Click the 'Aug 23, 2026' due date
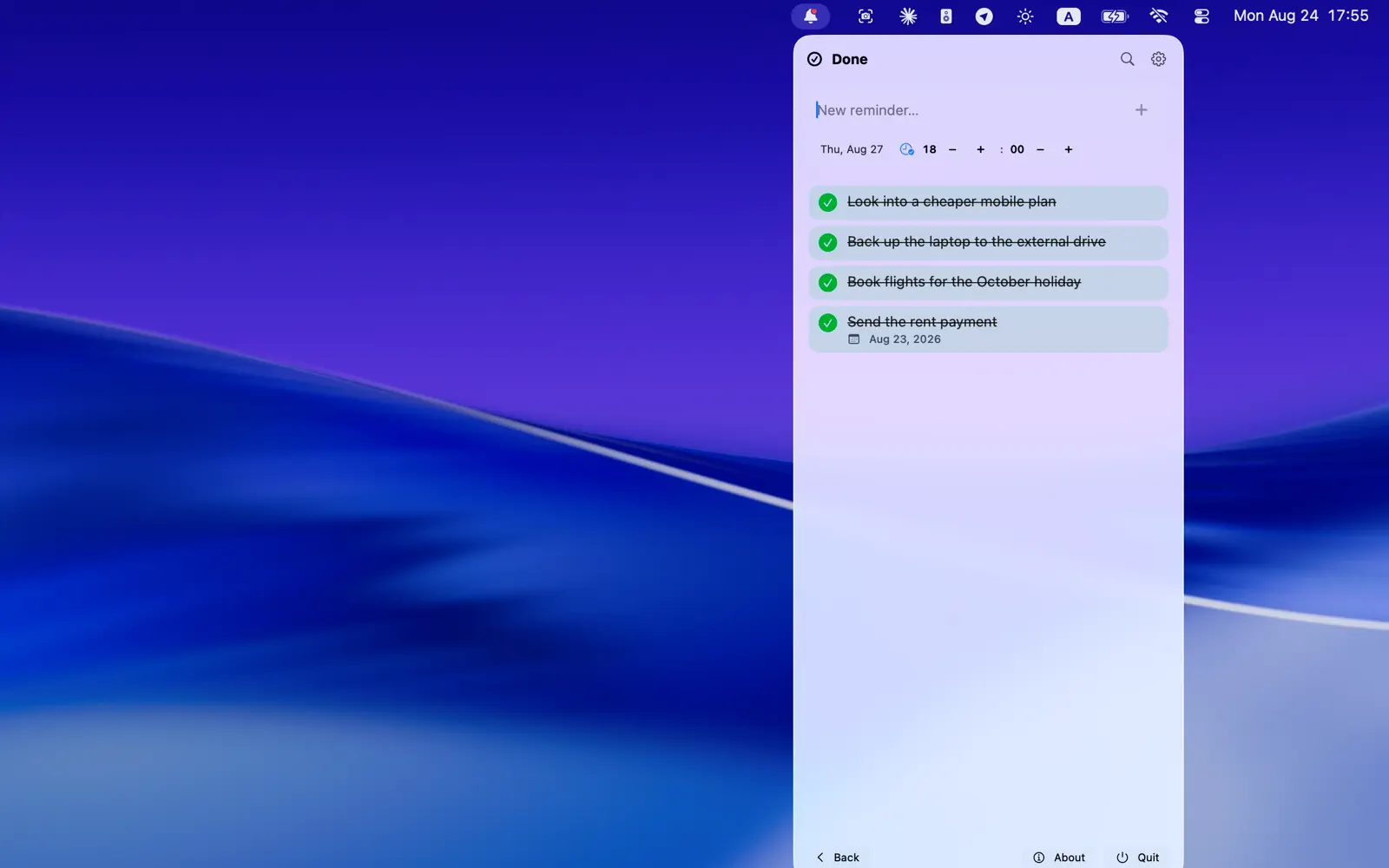The height and width of the screenshot is (868, 1389). click(905, 339)
